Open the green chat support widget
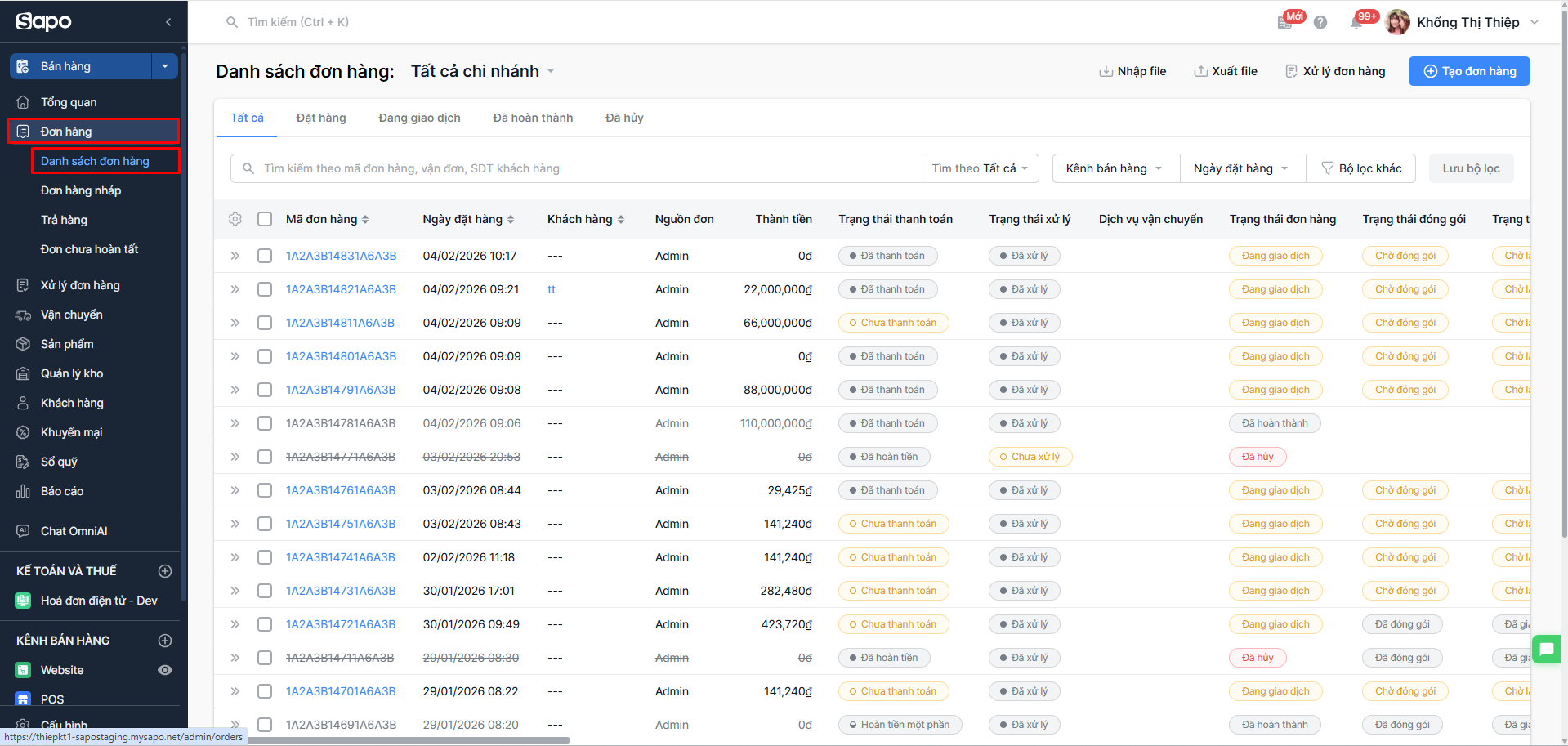1568x746 pixels. 1546,650
